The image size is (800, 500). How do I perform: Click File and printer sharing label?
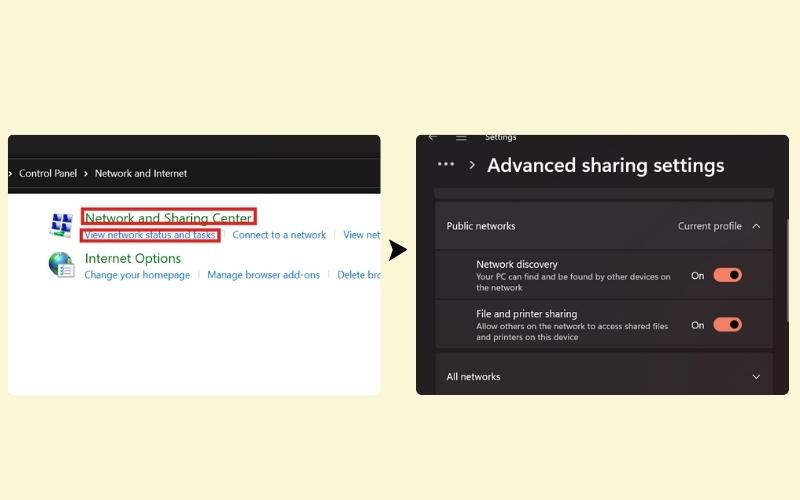(527, 314)
